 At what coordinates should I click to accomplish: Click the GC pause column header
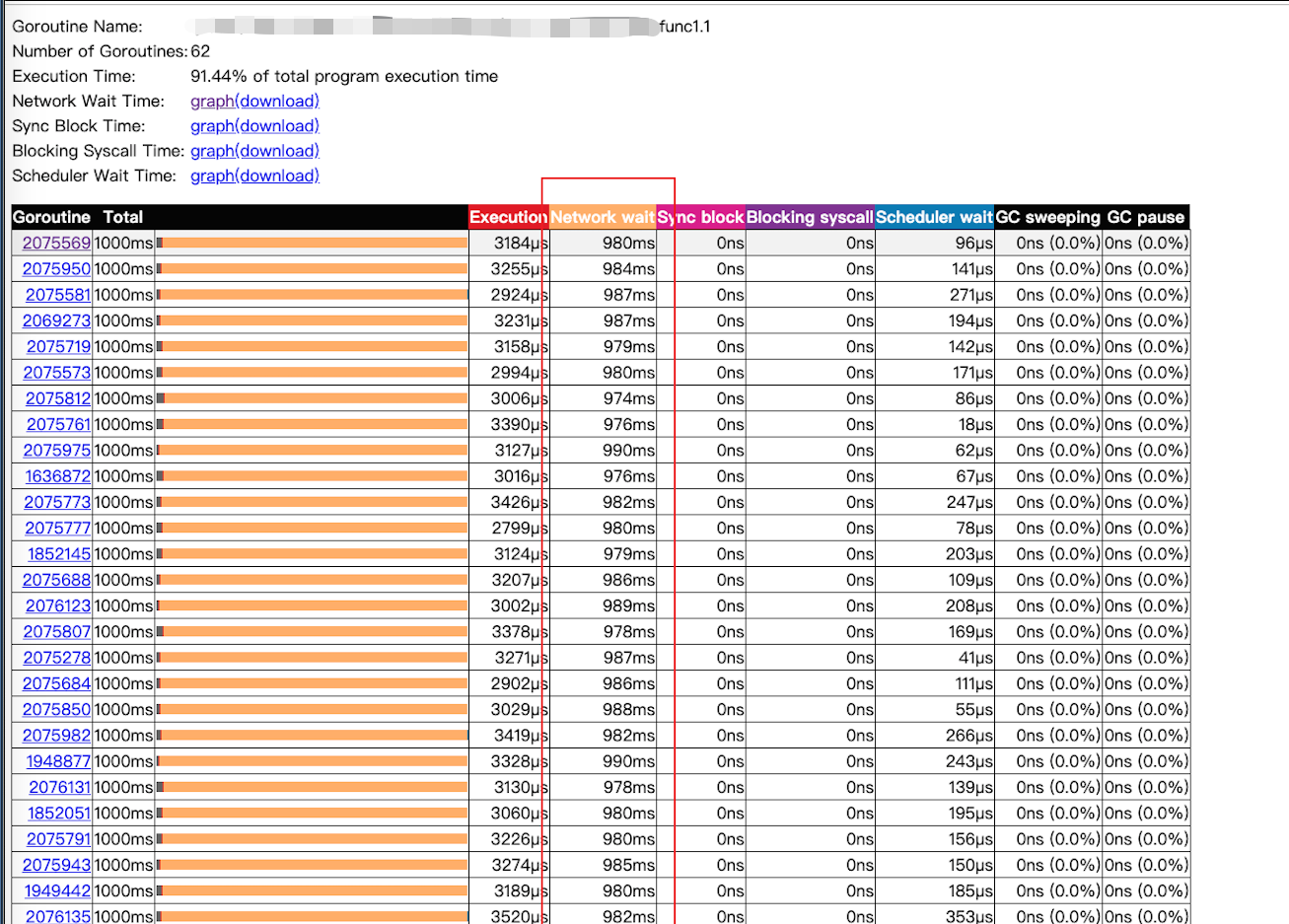1145,217
